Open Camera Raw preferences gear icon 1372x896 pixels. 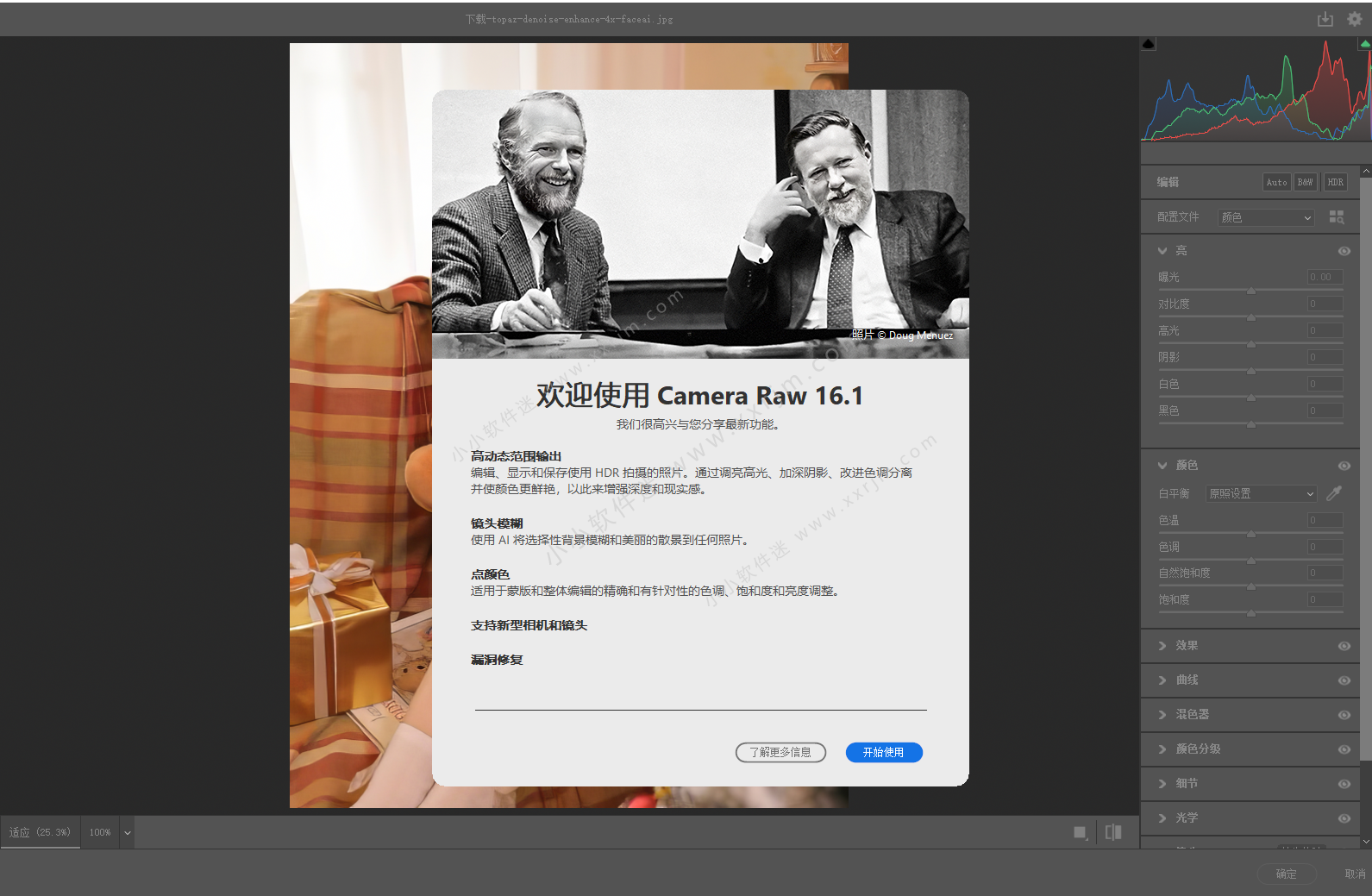(x=1355, y=19)
